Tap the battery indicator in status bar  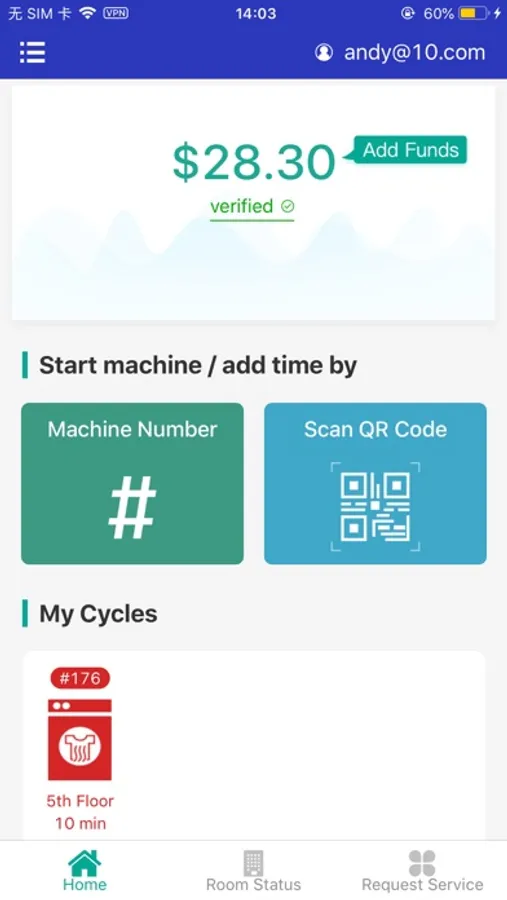point(475,13)
